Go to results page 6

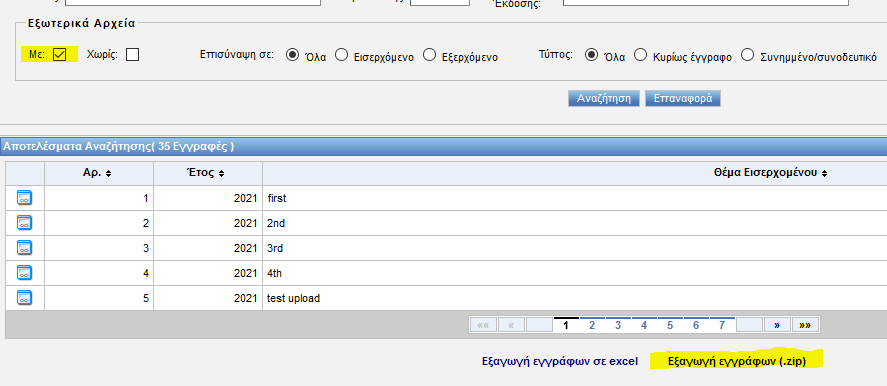pyautogui.click(x=696, y=325)
